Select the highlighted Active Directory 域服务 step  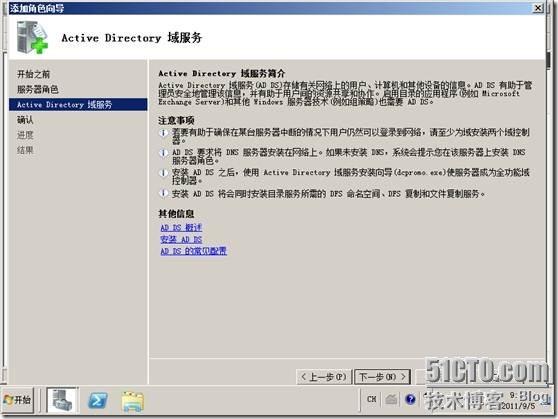[x=78, y=105]
